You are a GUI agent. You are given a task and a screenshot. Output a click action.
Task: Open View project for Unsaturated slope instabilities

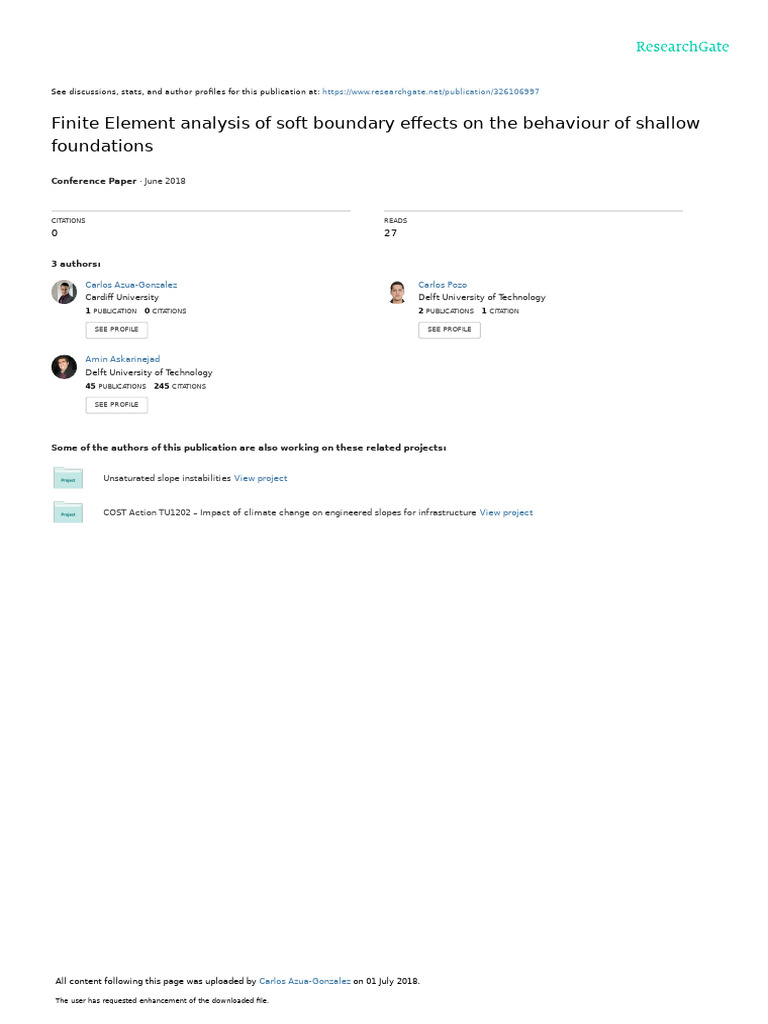tap(260, 479)
